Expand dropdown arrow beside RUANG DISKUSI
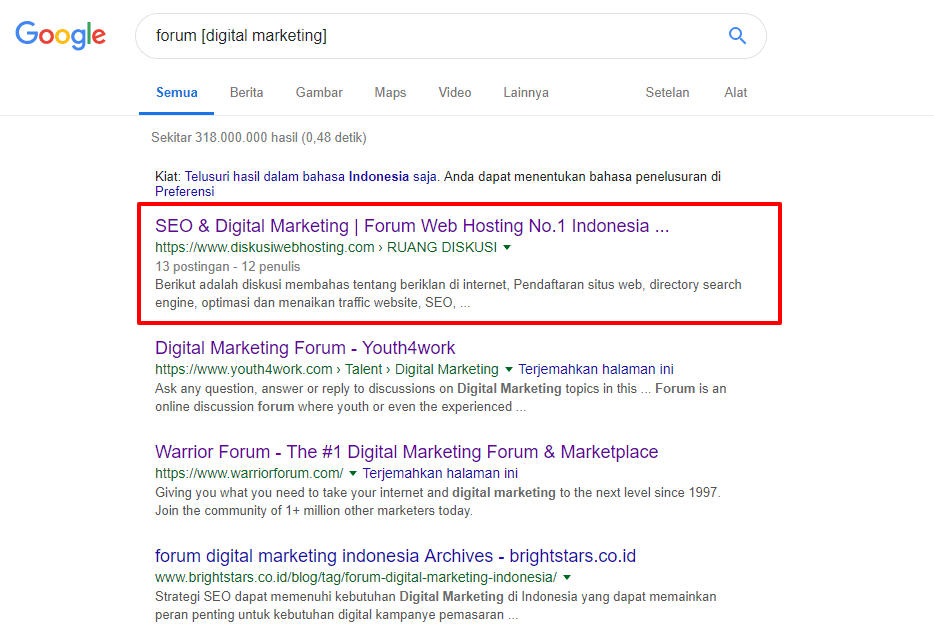Viewport: 934px width, 641px height. [507, 247]
